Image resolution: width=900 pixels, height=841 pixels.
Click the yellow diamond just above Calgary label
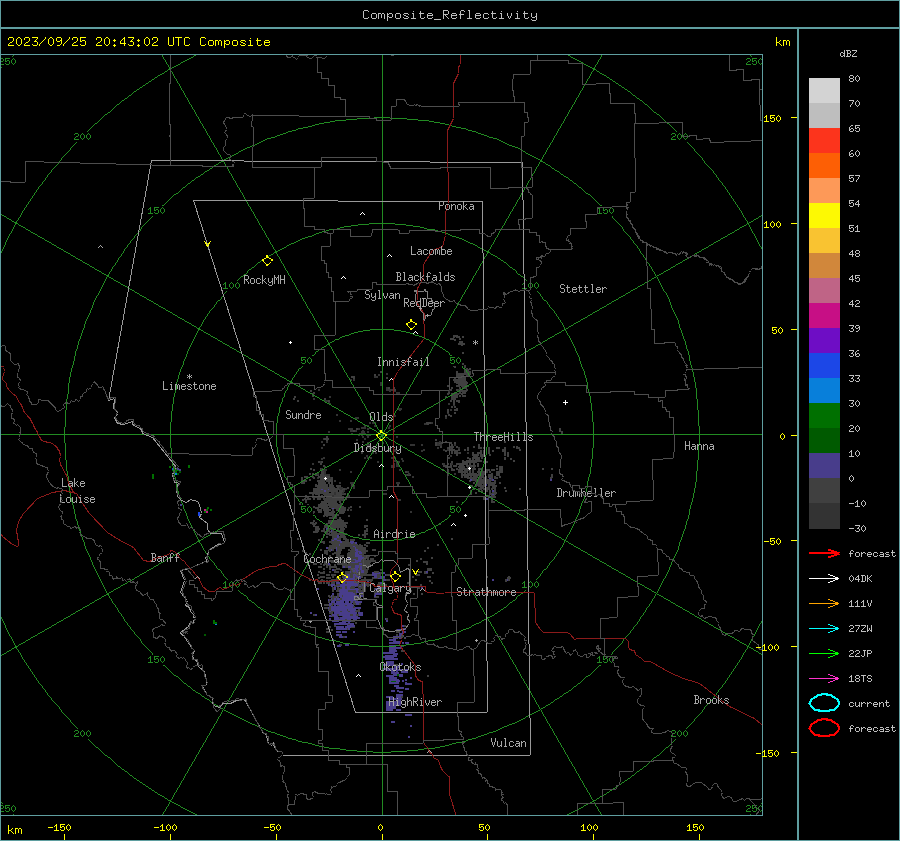395,576
